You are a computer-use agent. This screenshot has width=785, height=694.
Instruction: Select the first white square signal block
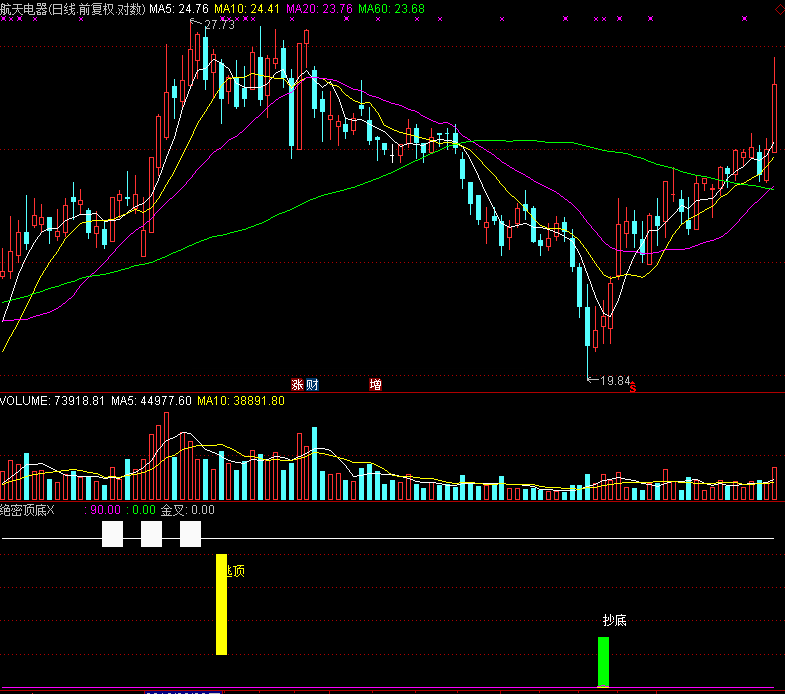(x=112, y=534)
